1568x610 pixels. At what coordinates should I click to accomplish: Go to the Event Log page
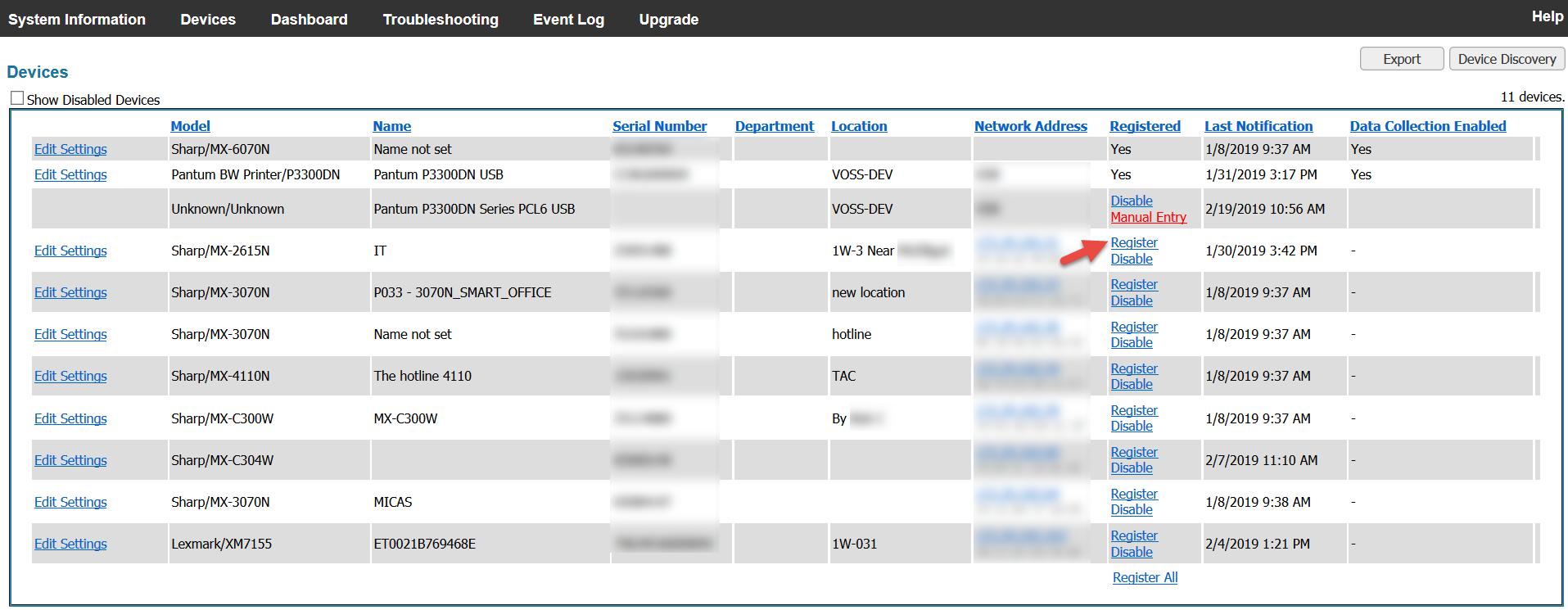568,20
